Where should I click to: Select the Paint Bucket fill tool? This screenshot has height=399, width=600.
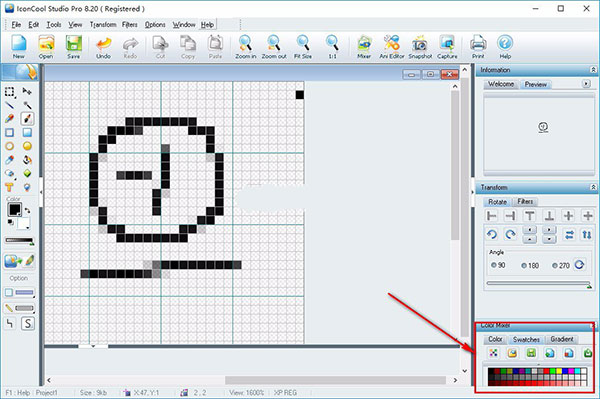point(27,160)
